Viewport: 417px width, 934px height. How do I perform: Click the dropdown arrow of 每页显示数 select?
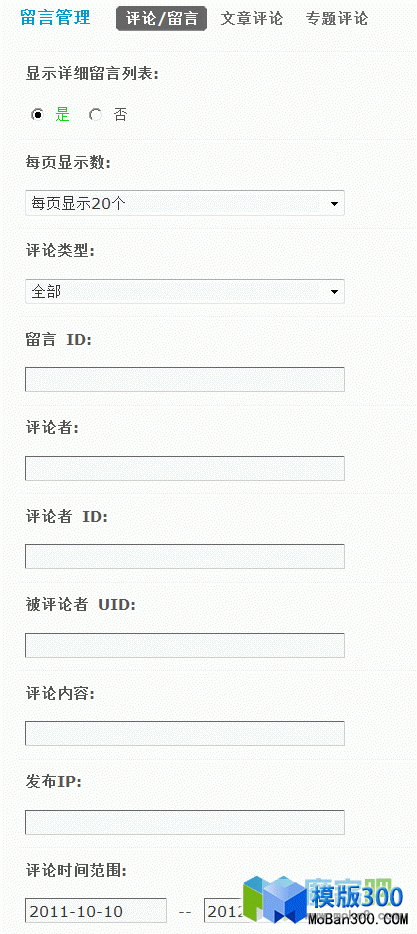coord(334,204)
